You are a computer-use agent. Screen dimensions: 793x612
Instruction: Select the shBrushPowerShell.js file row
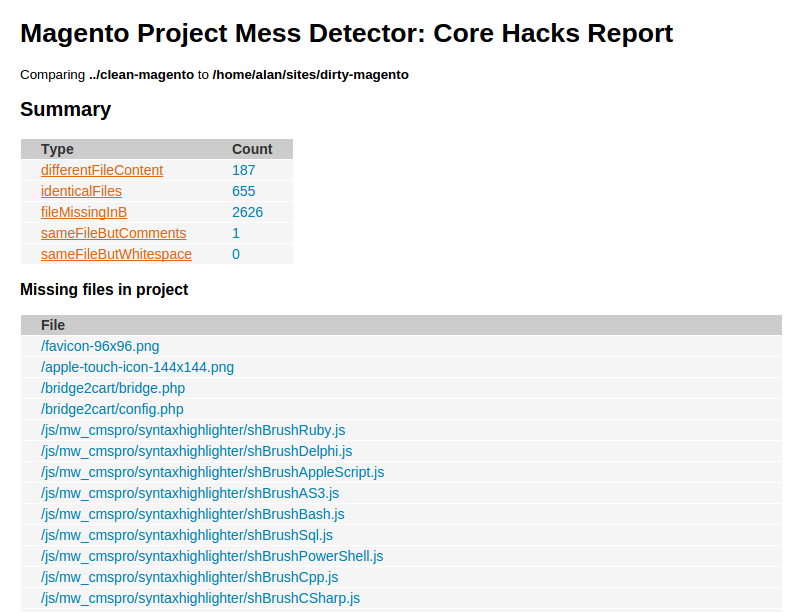[401, 556]
